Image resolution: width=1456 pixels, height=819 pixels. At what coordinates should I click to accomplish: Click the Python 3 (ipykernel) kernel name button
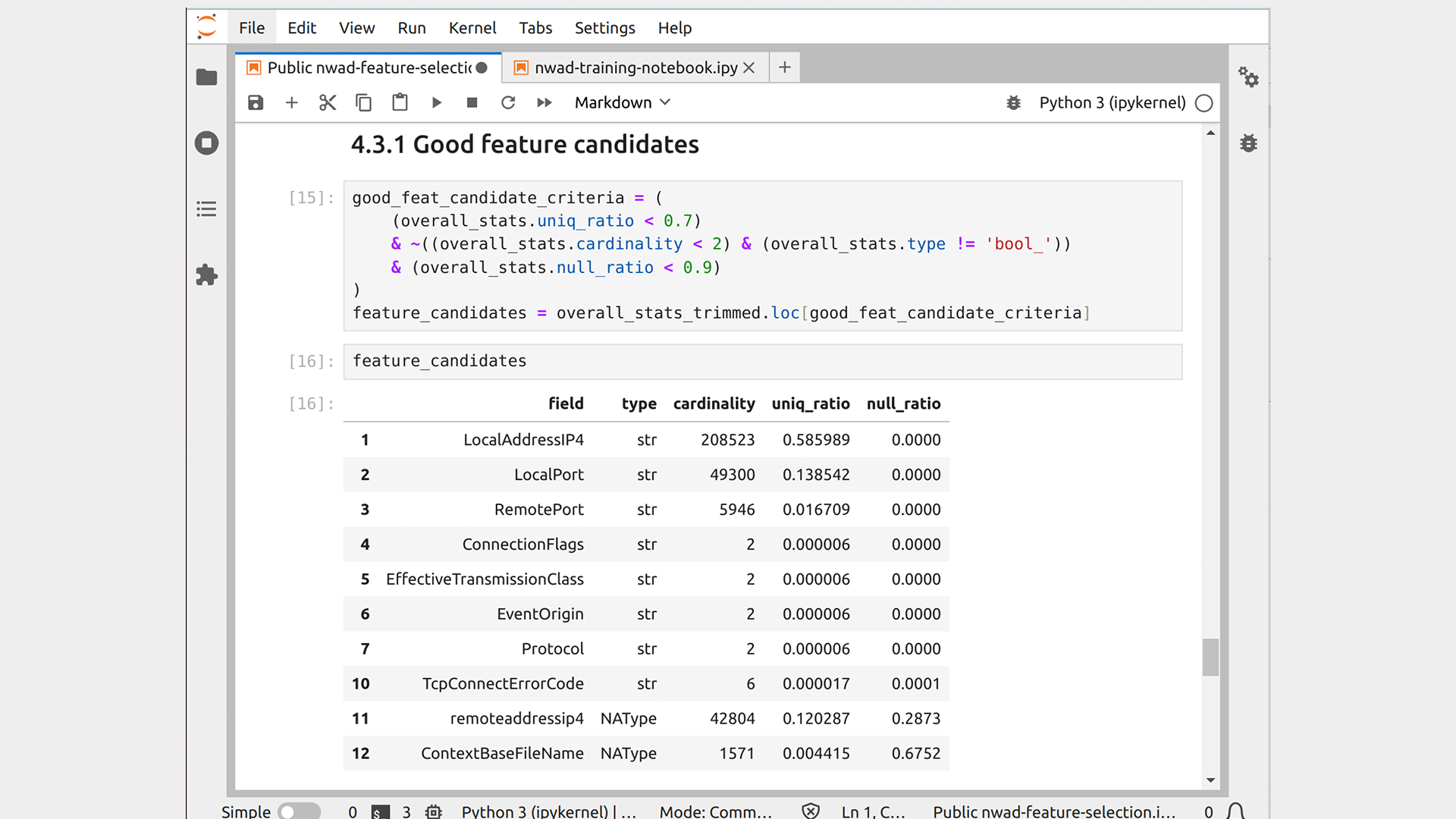(1112, 102)
